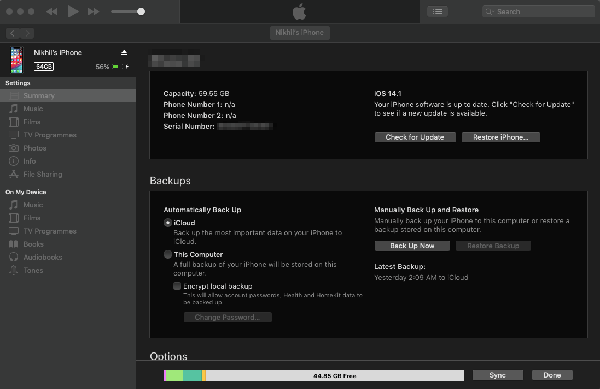Click the play button
This screenshot has width=600, height=389.
tap(73, 11)
